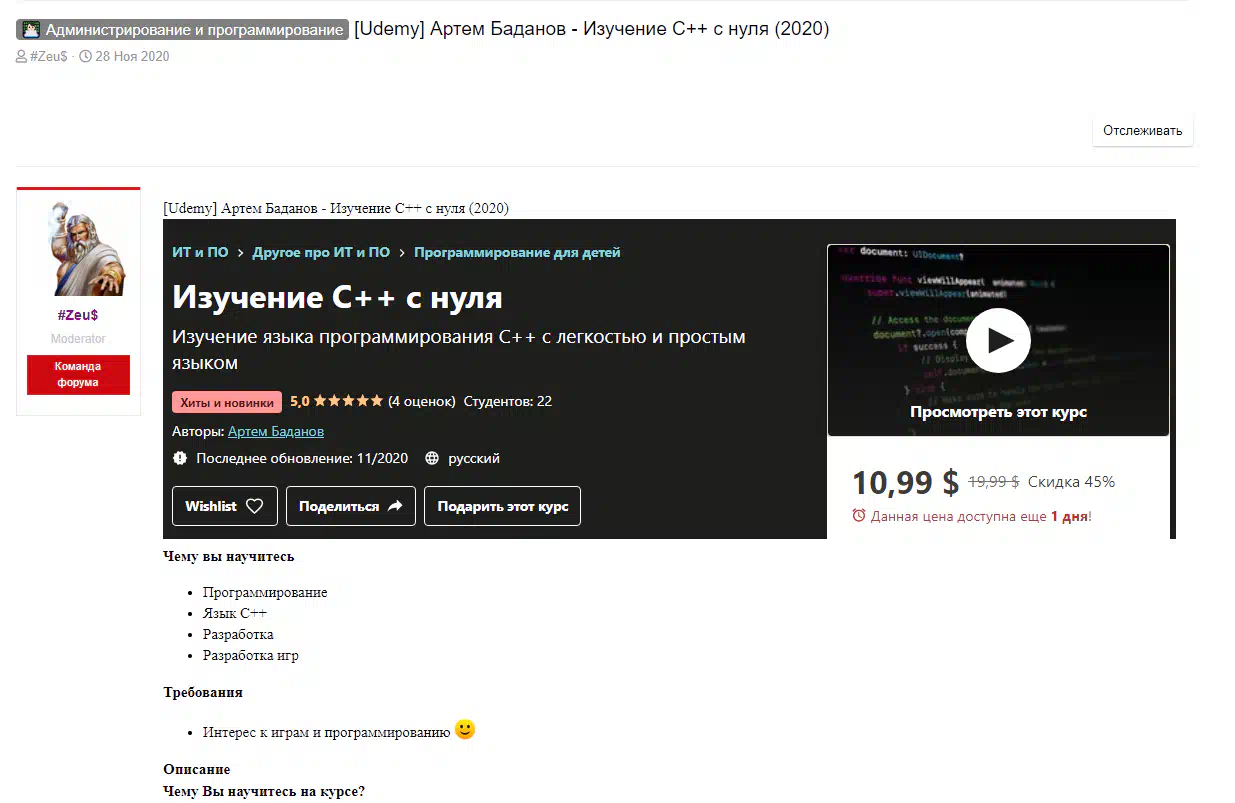
Task: Click the globe language icon
Action: click(432, 459)
